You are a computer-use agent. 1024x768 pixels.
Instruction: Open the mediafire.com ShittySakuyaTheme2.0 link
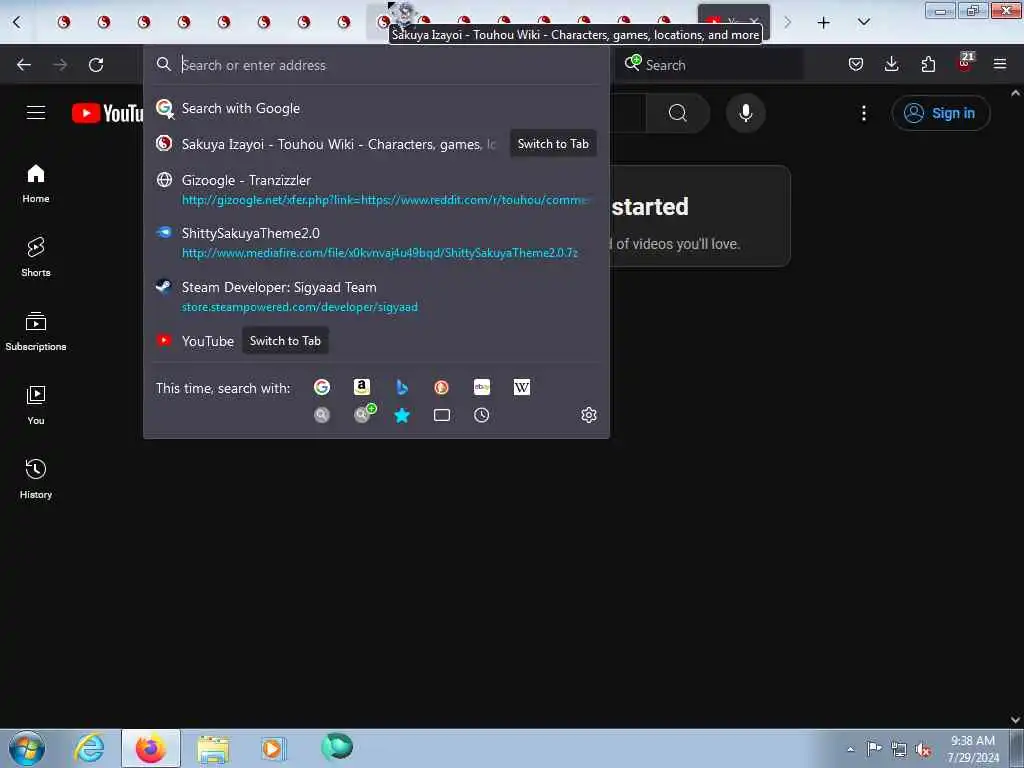[379, 253]
